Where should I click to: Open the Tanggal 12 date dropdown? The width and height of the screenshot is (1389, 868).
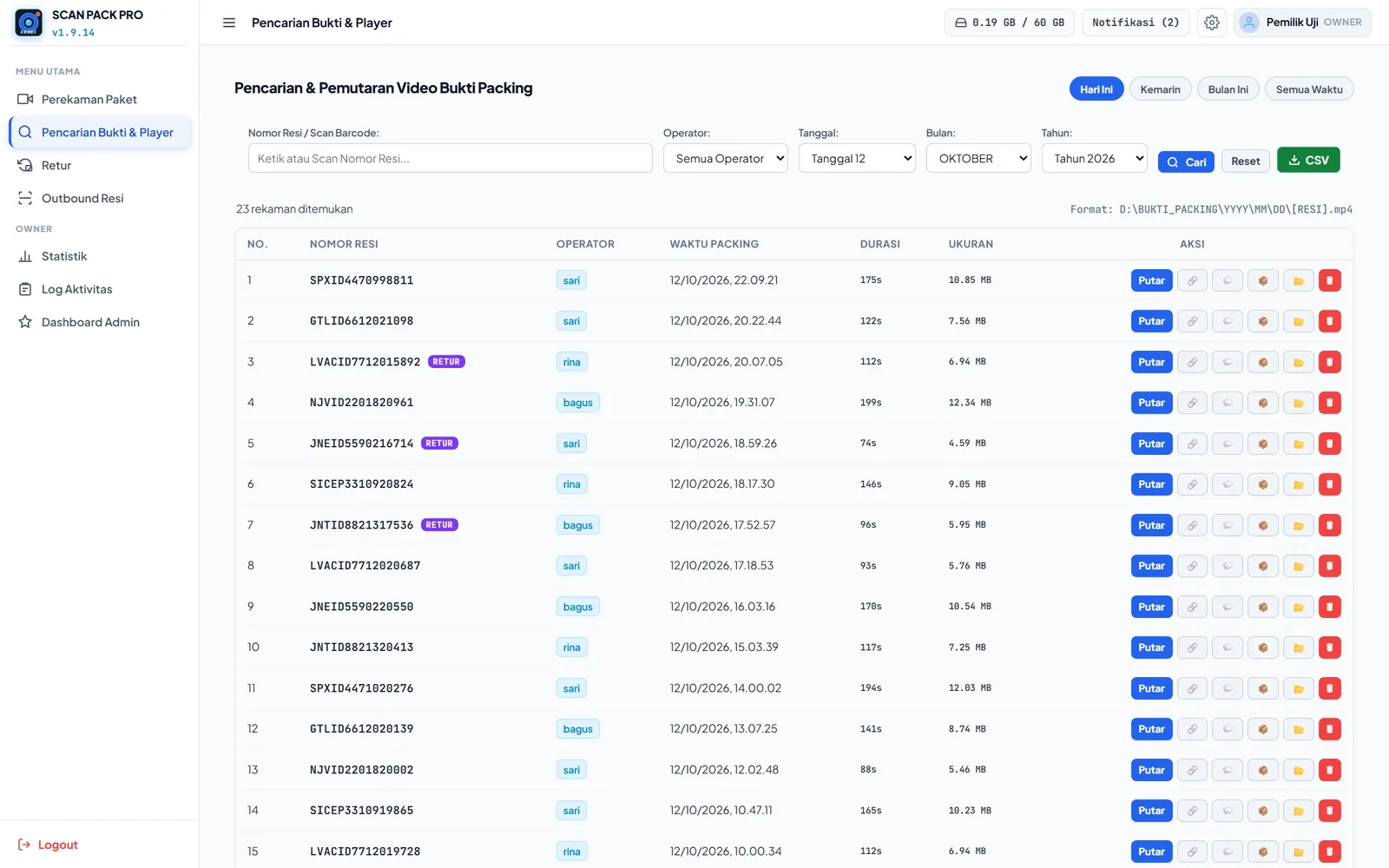857,158
